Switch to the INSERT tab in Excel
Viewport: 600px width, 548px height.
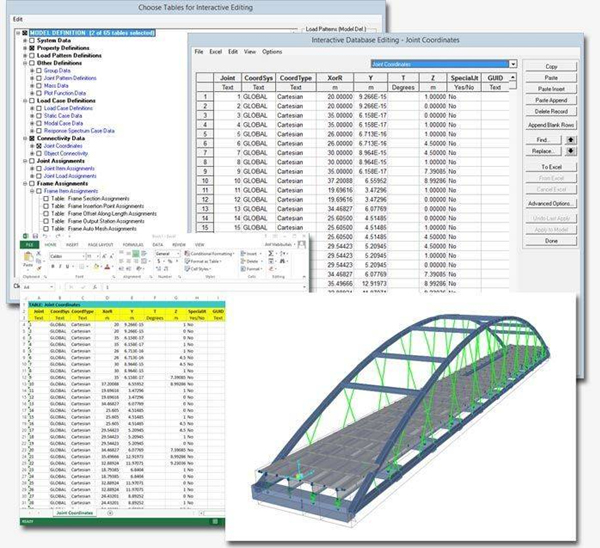[x=72, y=245]
